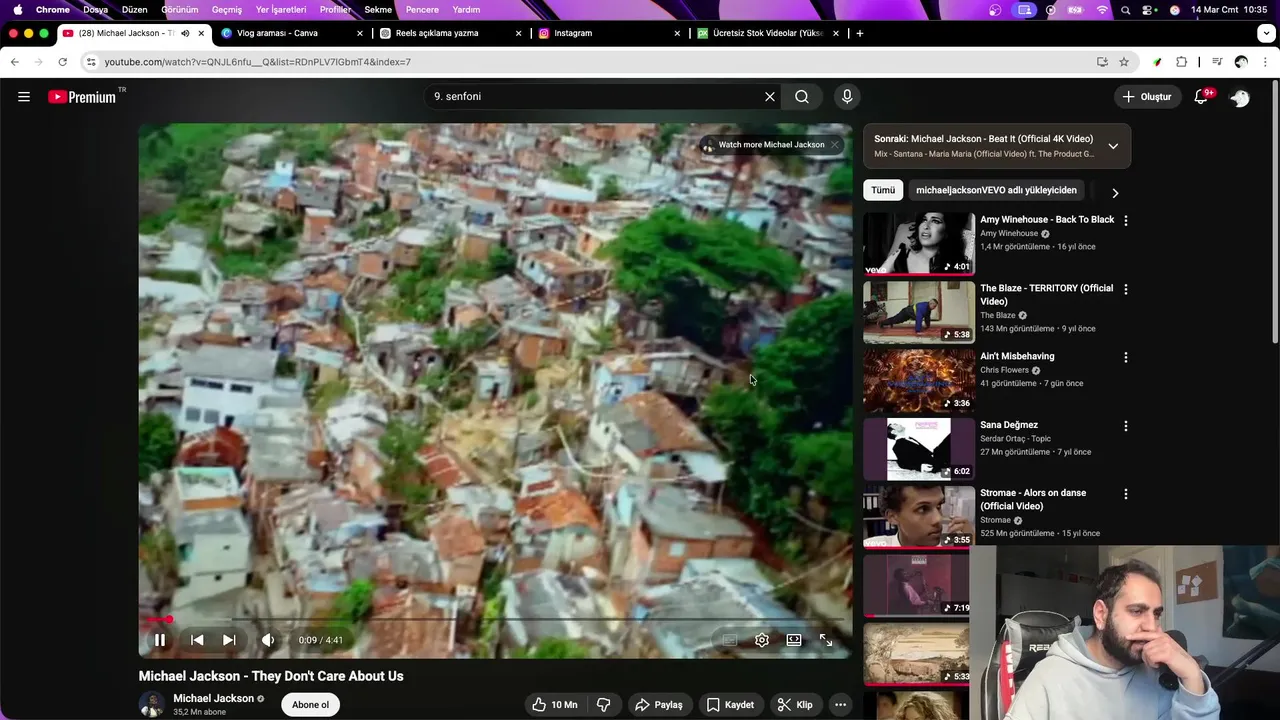Screen dimensions: 1280x720
Task: Reload the current page
Action: [62, 62]
